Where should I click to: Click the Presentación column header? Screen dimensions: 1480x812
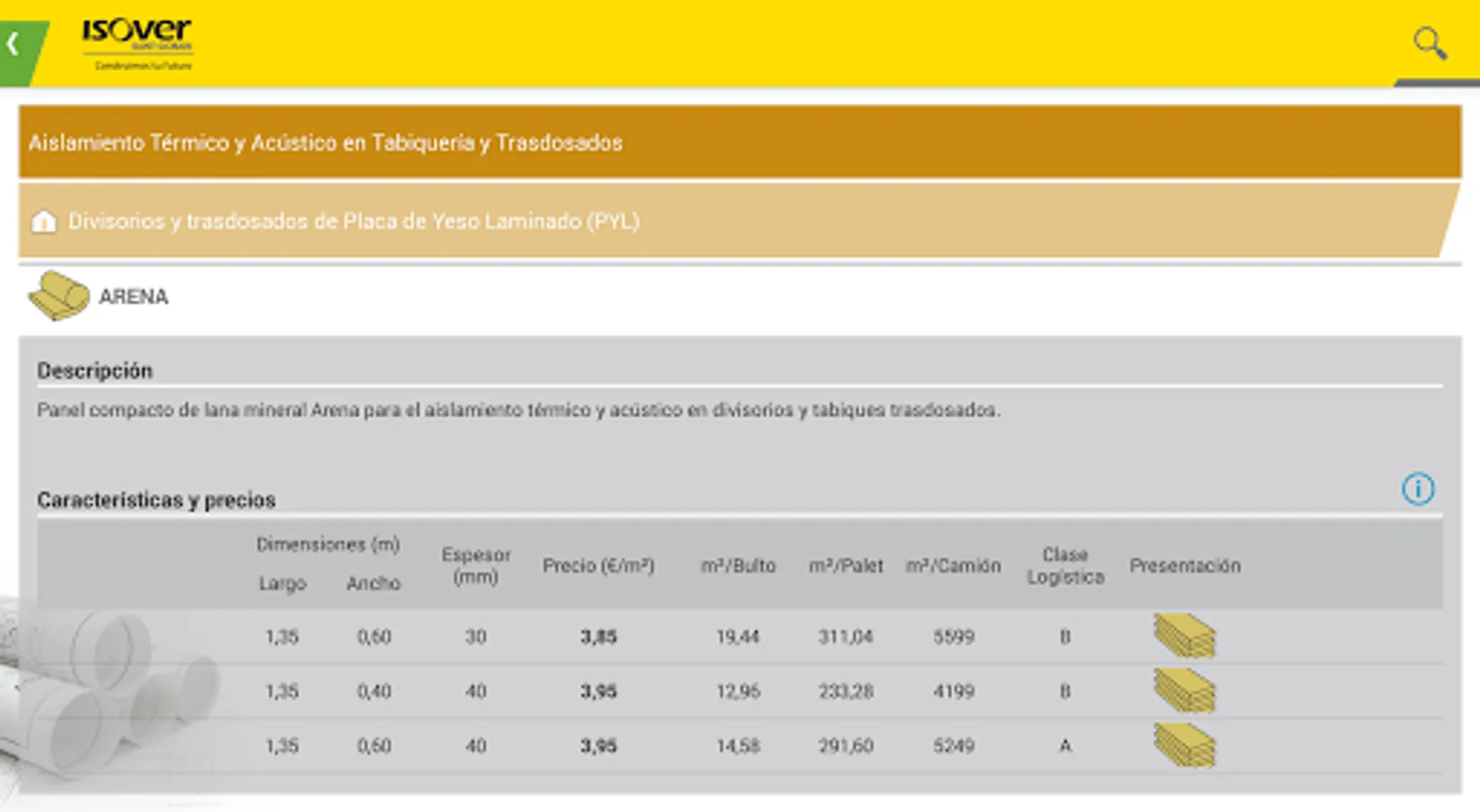(1185, 566)
